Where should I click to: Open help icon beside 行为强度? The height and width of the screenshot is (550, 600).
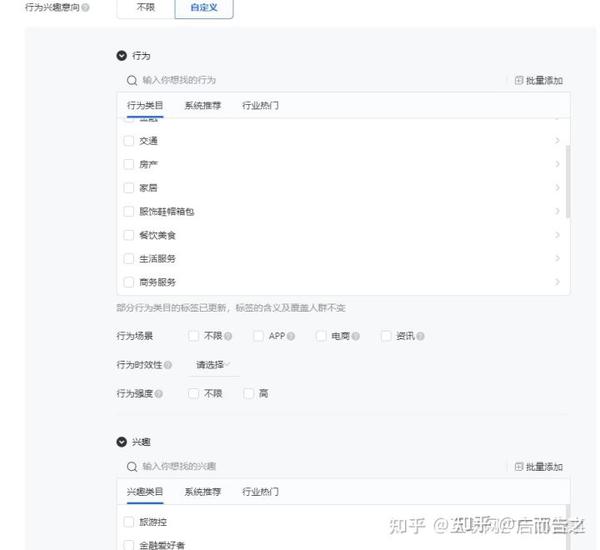[159, 393]
